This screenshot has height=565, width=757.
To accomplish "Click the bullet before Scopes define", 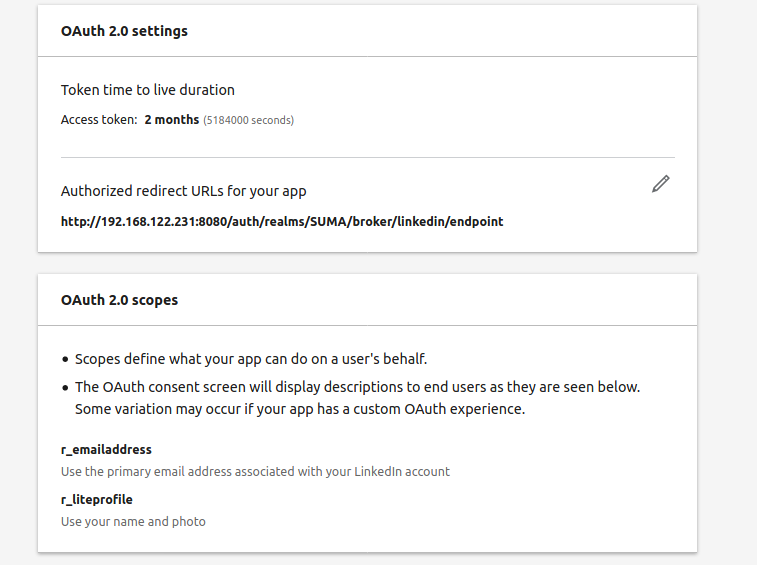I will point(65,360).
